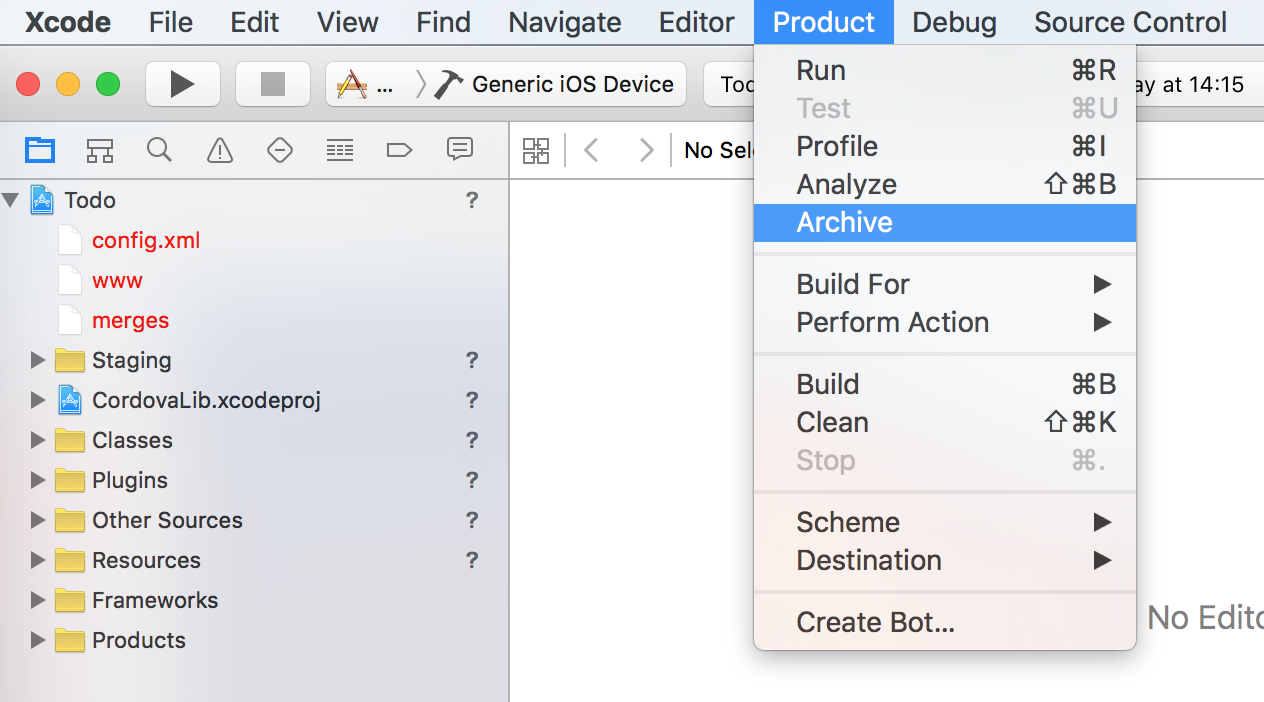The image size is (1264, 702).
Task: Click the Classes folder icon
Action: tap(70, 440)
